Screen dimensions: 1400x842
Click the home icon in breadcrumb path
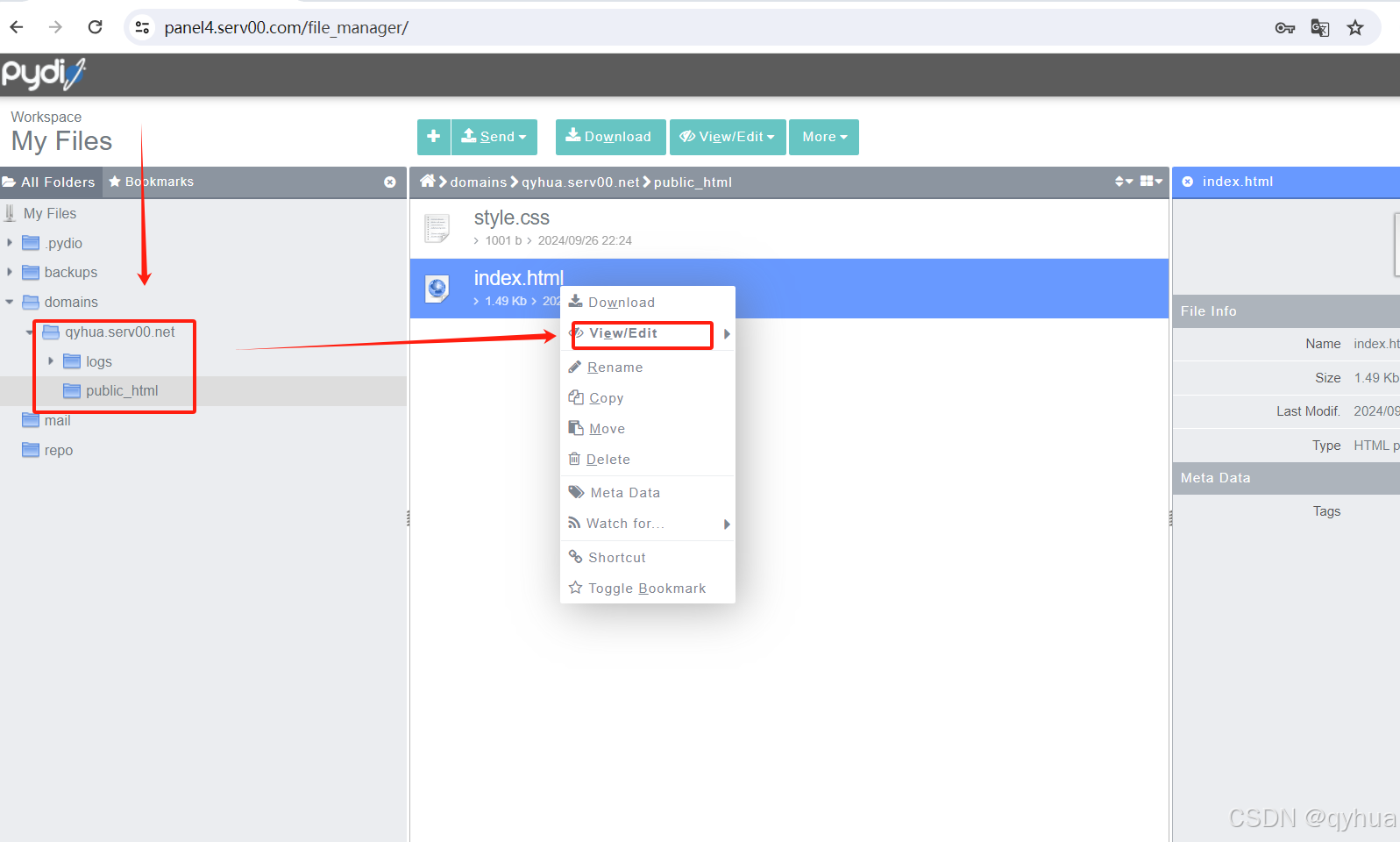pyautogui.click(x=427, y=182)
